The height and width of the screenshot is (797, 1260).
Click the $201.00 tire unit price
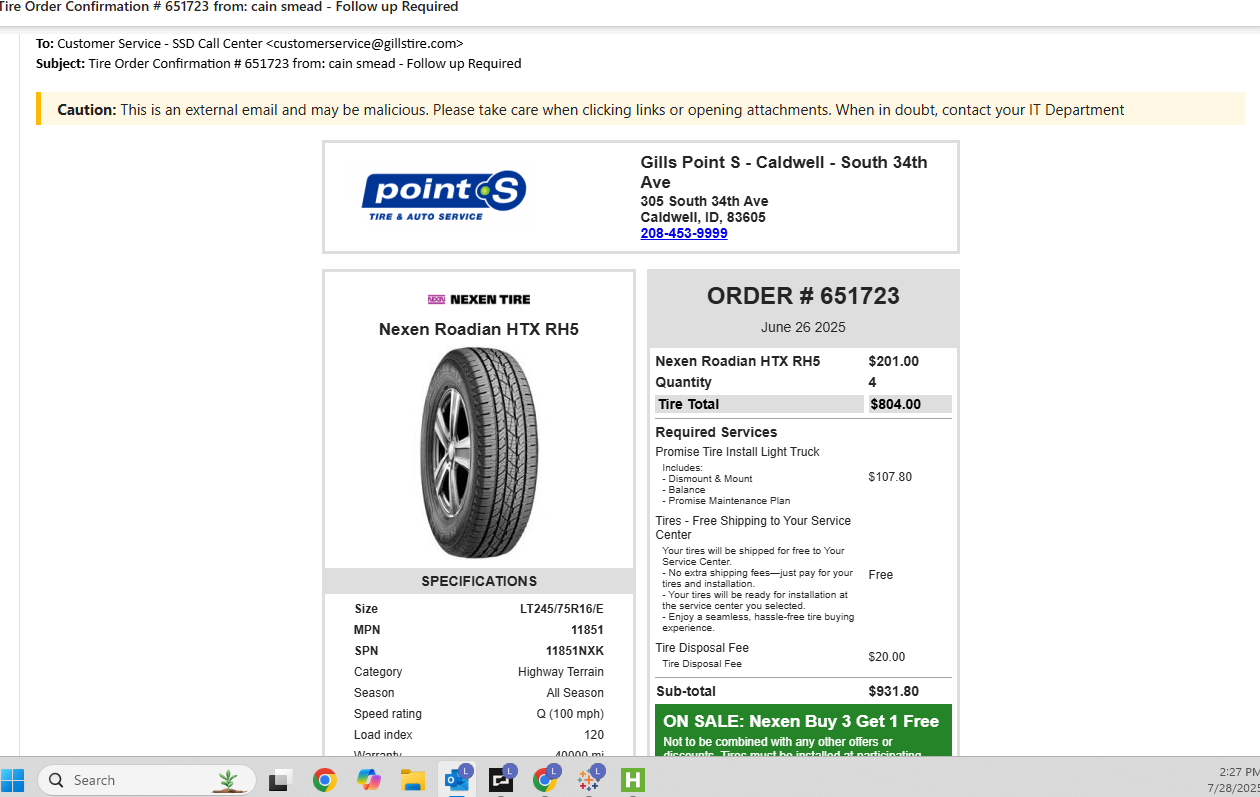(894, 361)
